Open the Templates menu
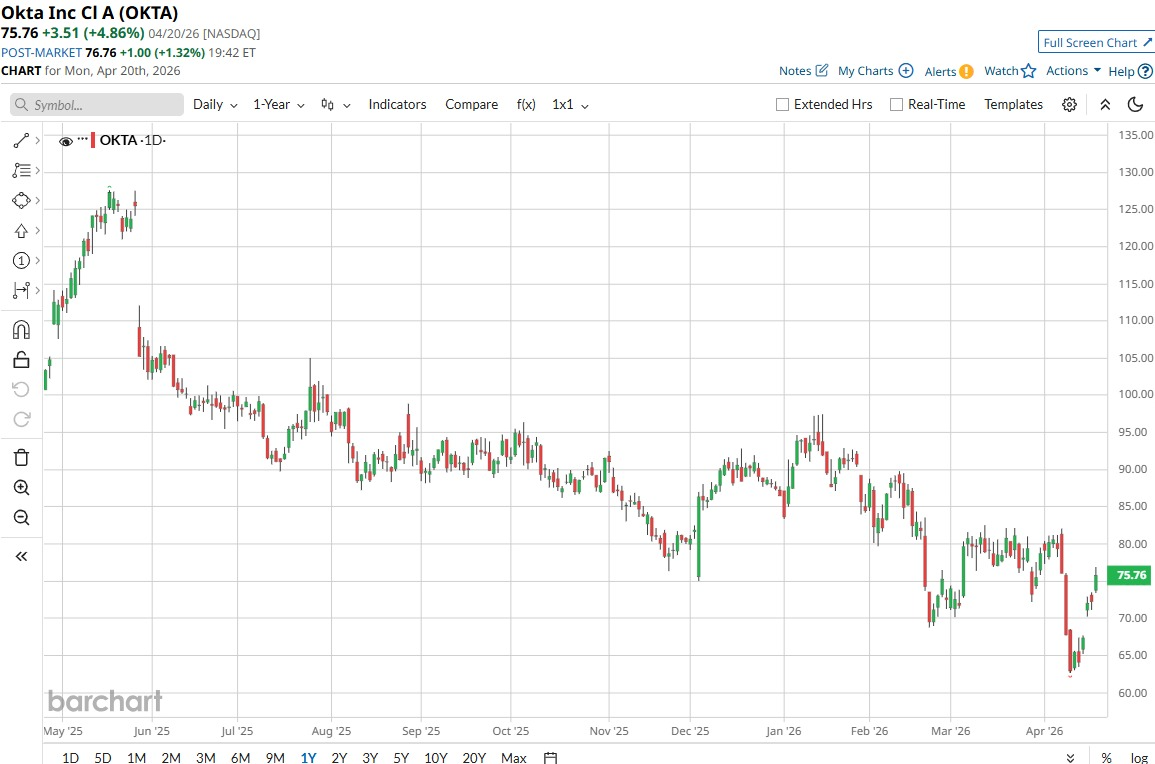This screenshot has height=764, width=1155. pyautogui.click(x=1013, y=105)
